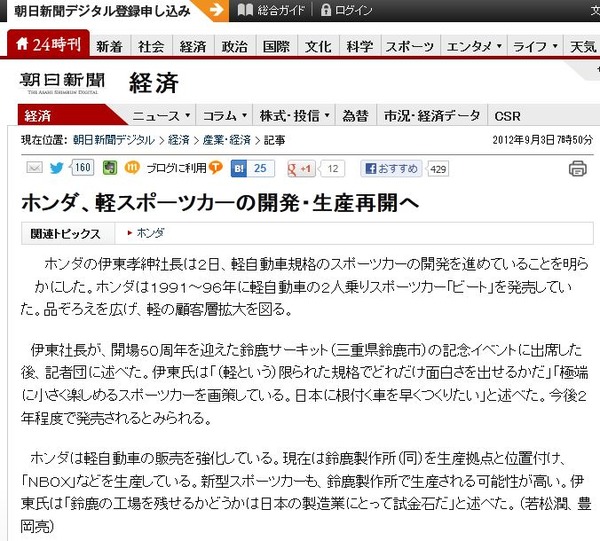
Task: Expand the コラム submenu dropdown
Action: 225,115
